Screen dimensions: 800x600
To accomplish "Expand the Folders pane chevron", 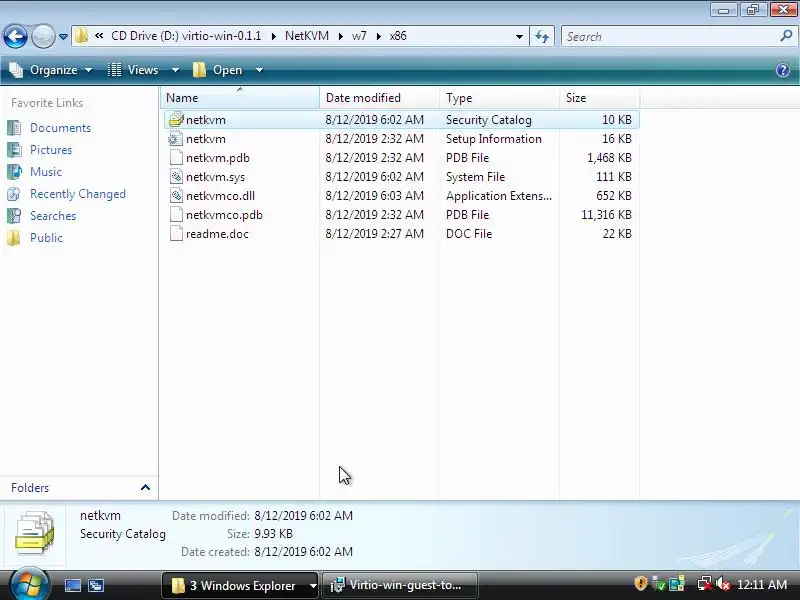I will click(145, 488).
